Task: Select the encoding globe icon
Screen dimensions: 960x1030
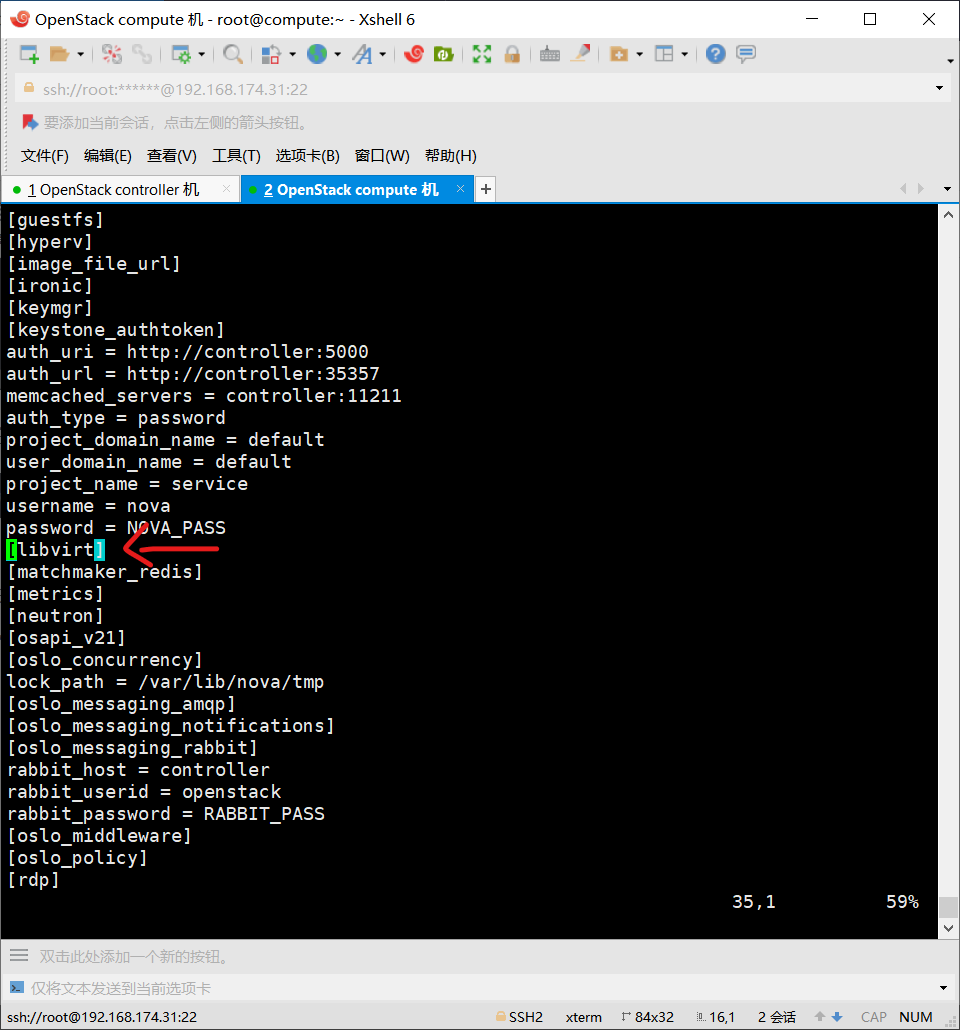Action: pos(318,54)
